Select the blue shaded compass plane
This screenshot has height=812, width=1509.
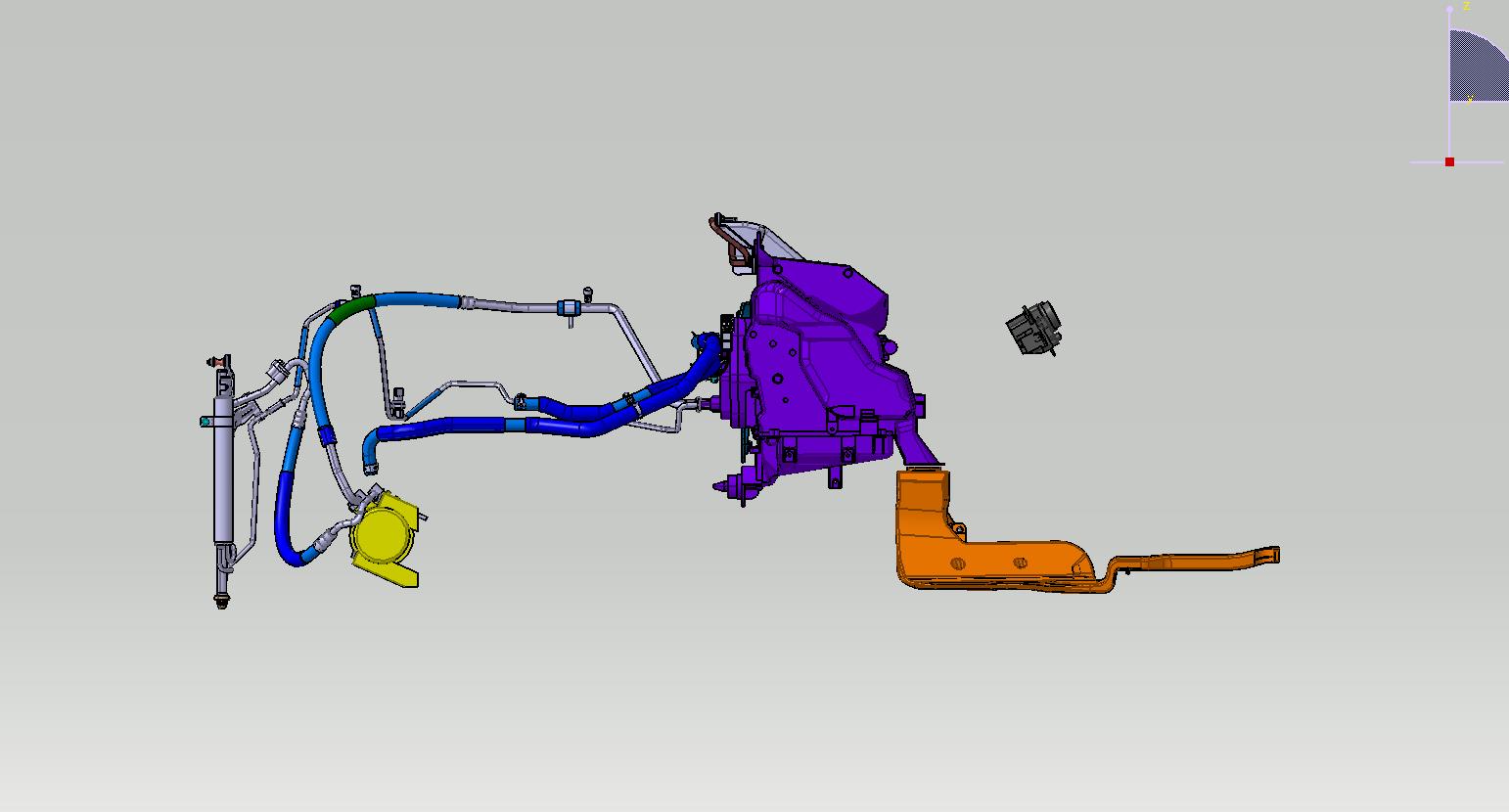click(x=1478, y=66)
